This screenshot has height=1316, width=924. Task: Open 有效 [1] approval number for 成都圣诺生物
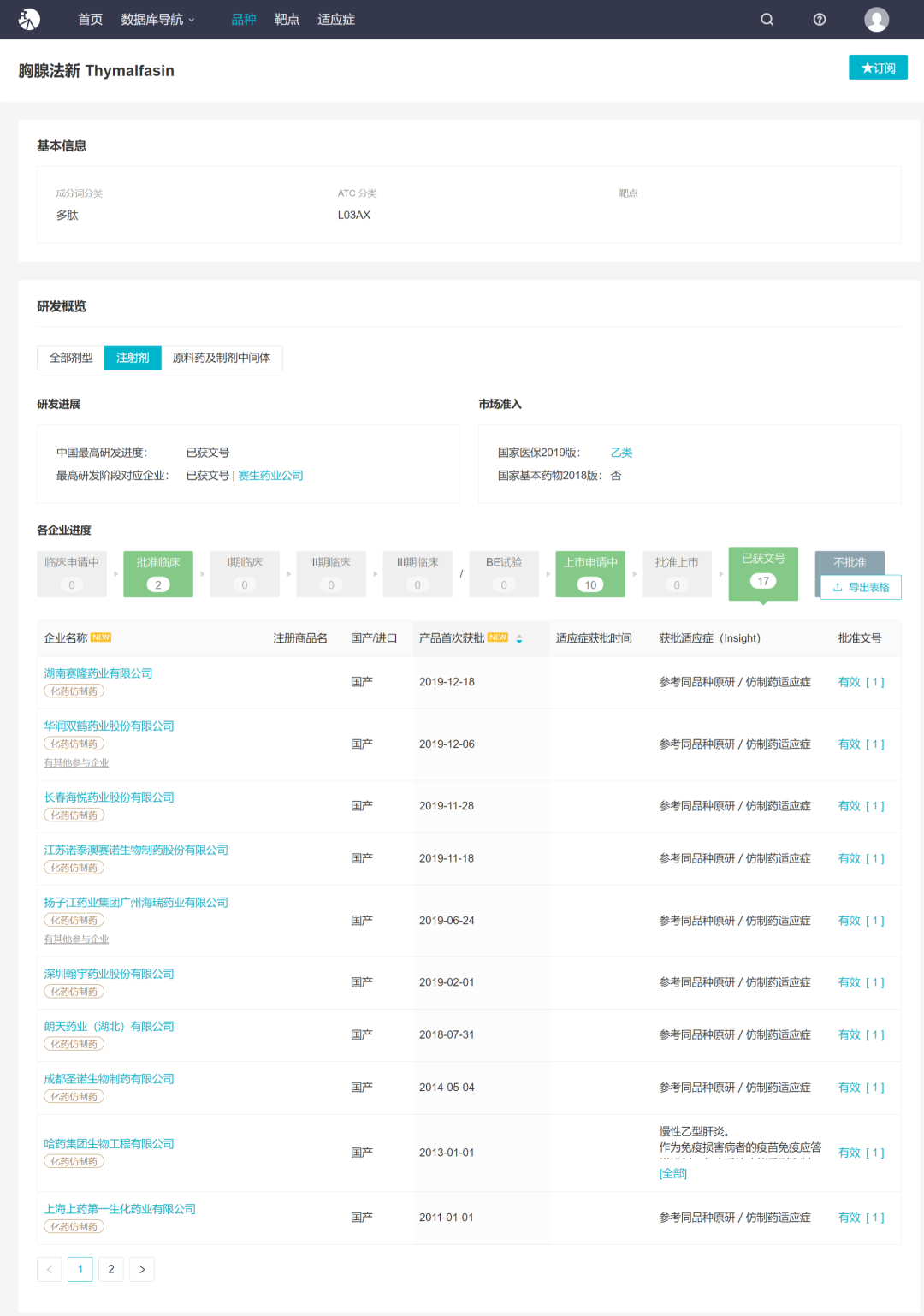tap(862, 1088)
